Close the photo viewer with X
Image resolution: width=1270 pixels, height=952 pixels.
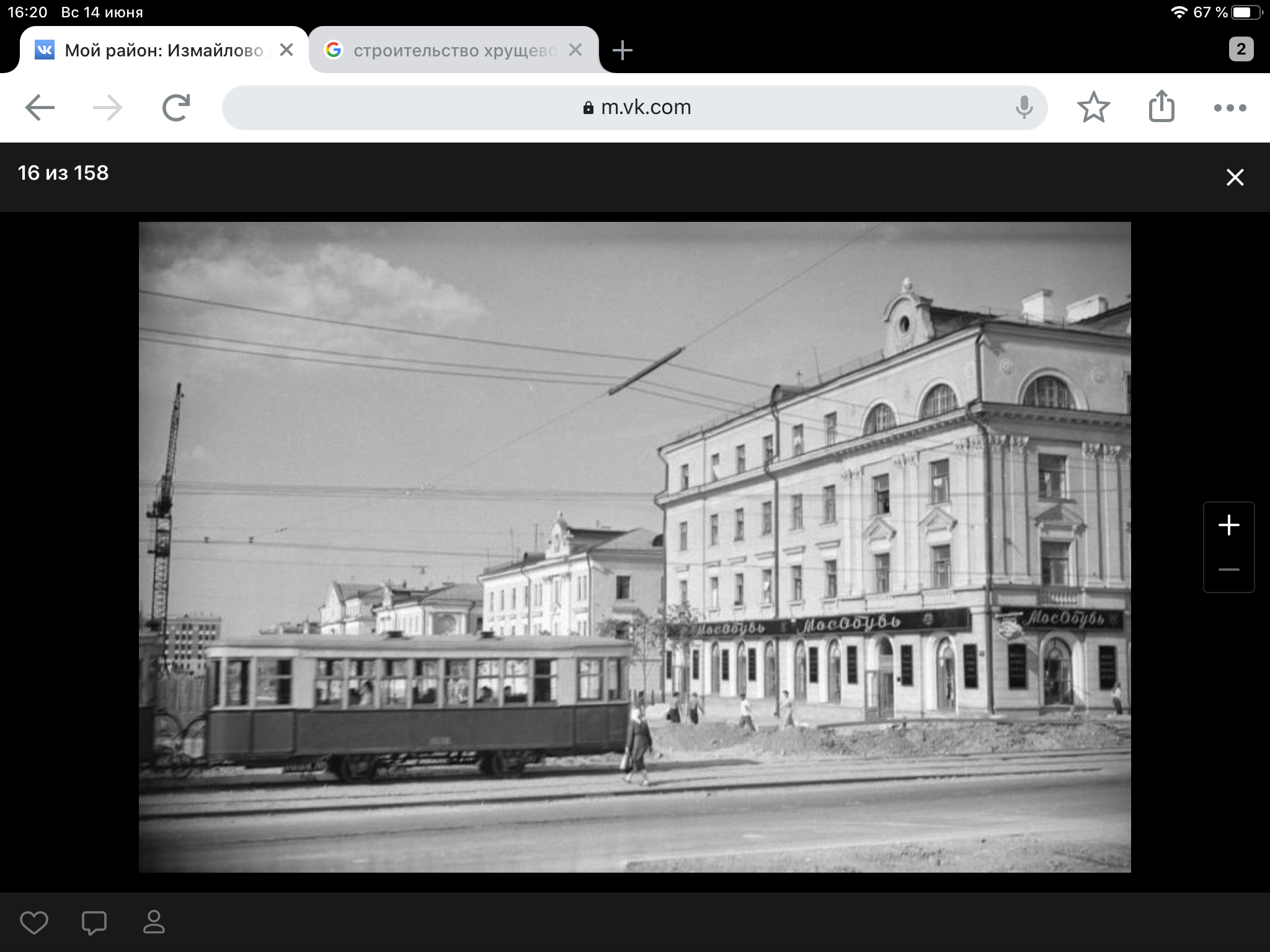coord(1235,178)
